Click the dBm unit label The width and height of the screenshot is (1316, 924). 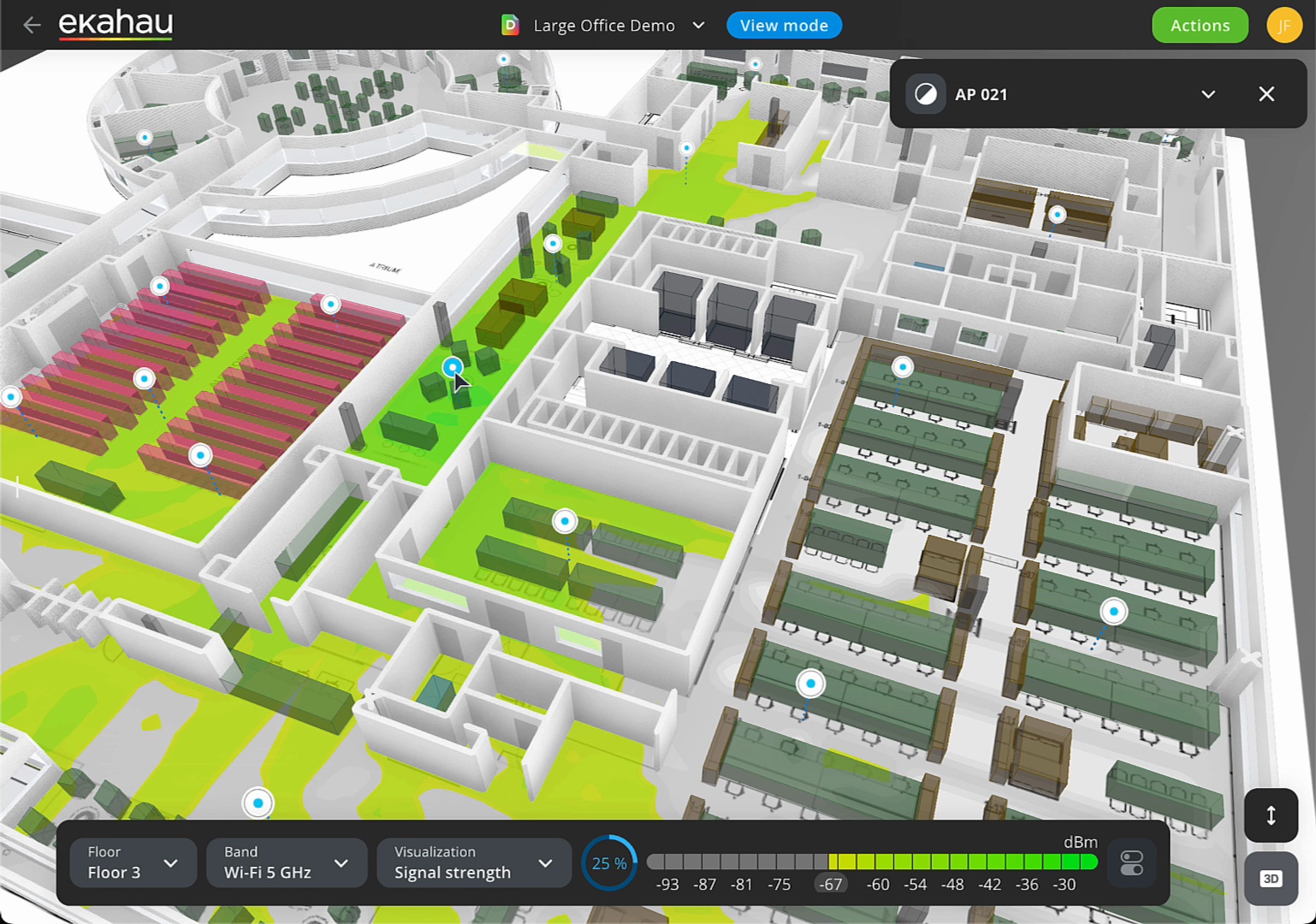(x=1081, y=843)
